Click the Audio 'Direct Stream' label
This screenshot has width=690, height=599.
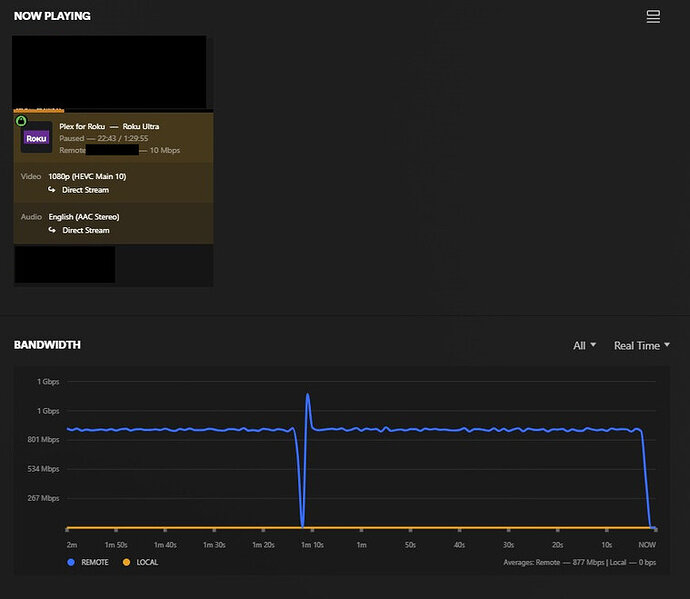86,230
